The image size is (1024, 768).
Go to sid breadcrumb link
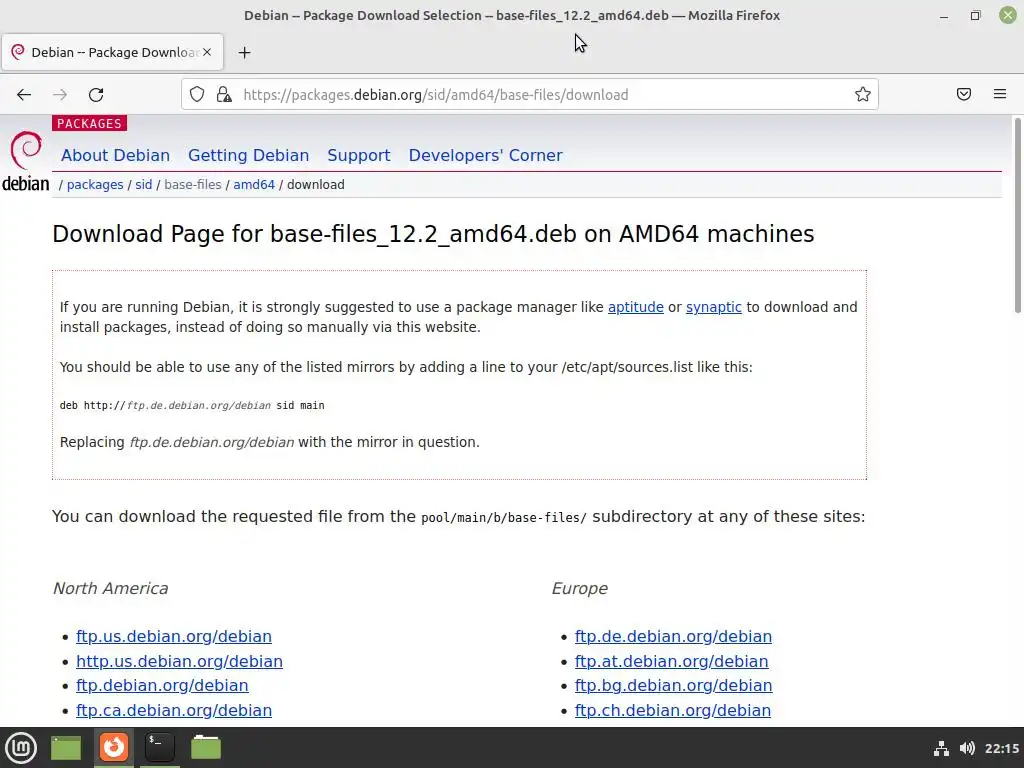[x=144, y=185]
